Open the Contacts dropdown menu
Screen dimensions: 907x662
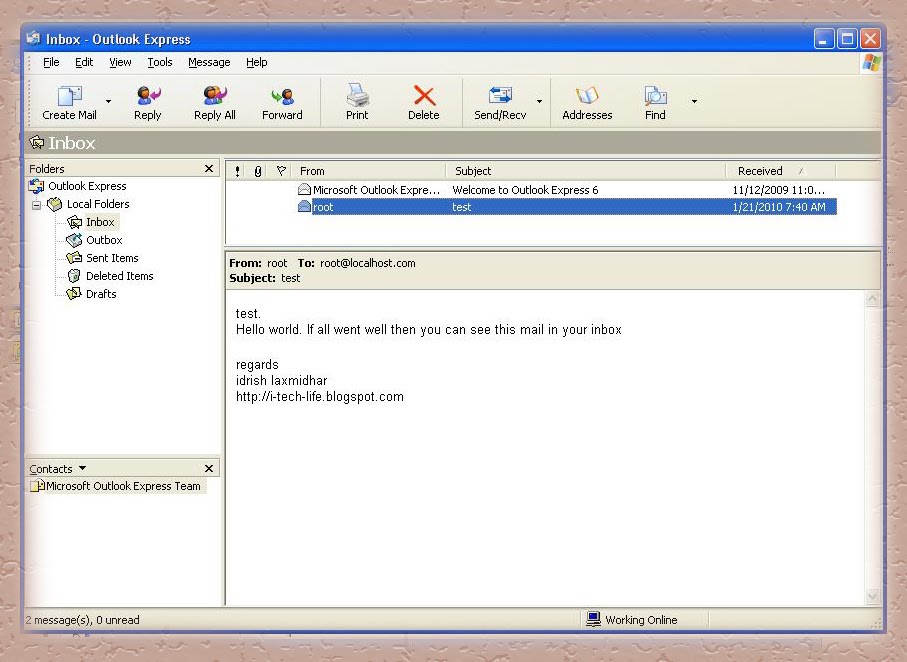click(82, 468)
